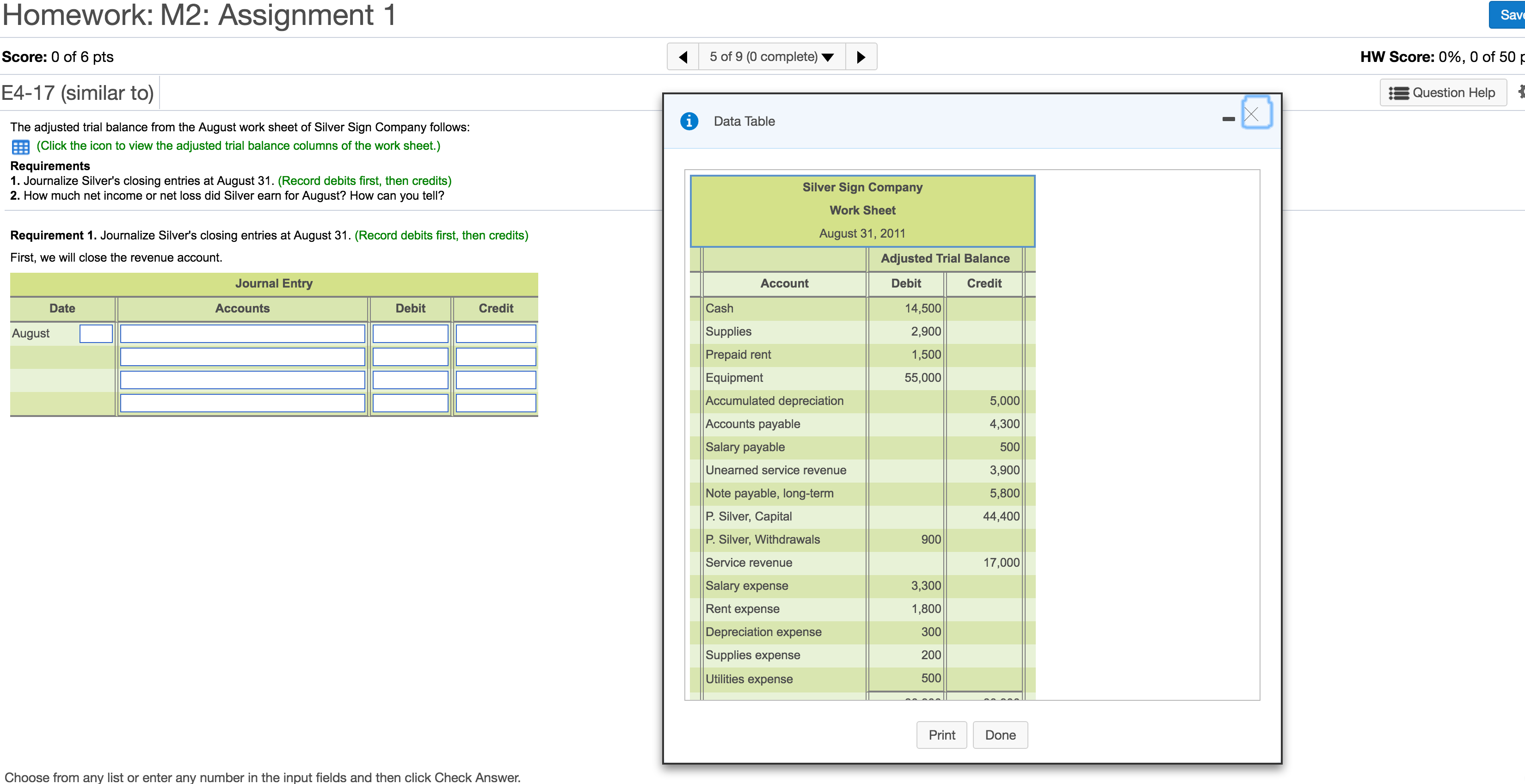The width and height of the screenshot is (1525, 784).
Task: Click the Done button
Action: [1000, 735]
